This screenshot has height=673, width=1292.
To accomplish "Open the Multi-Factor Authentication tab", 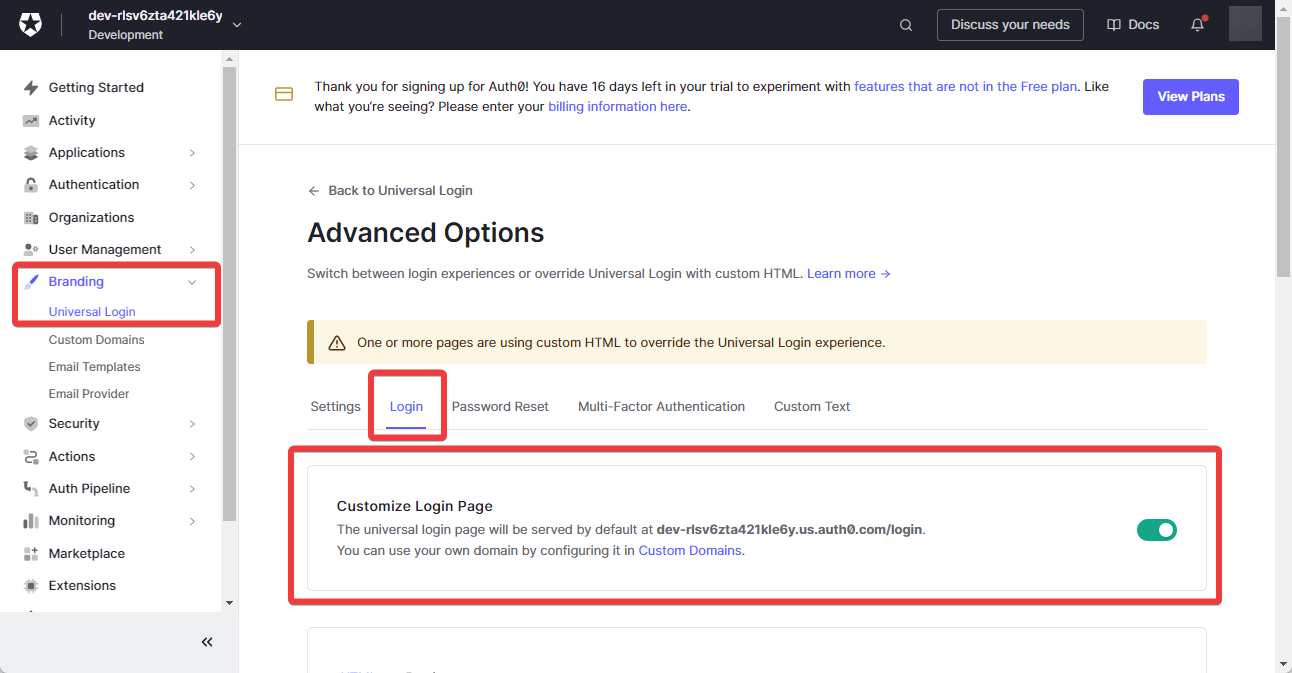I will tap(661, 407).
